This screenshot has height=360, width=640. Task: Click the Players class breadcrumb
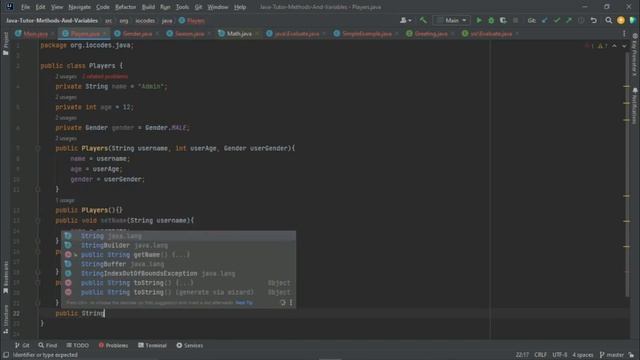coord(192,20)
